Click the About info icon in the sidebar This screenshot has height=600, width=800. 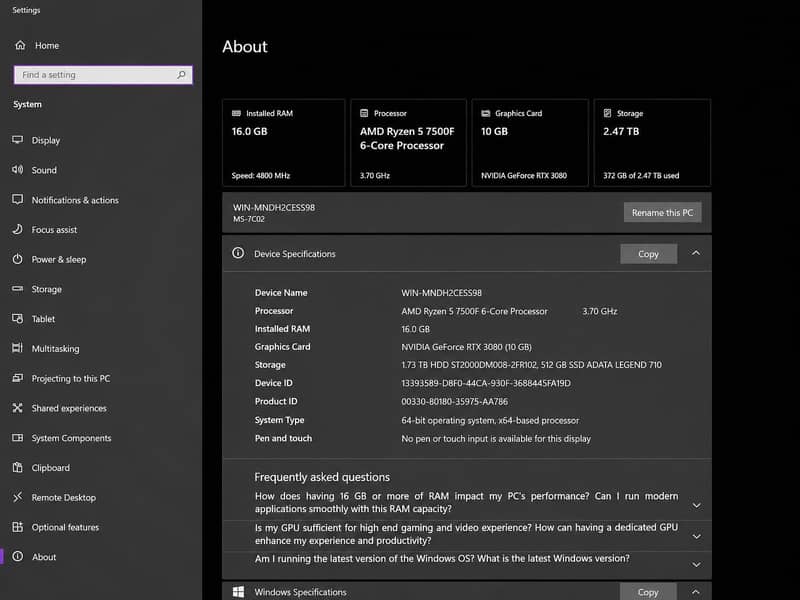[x=17, y=556]
